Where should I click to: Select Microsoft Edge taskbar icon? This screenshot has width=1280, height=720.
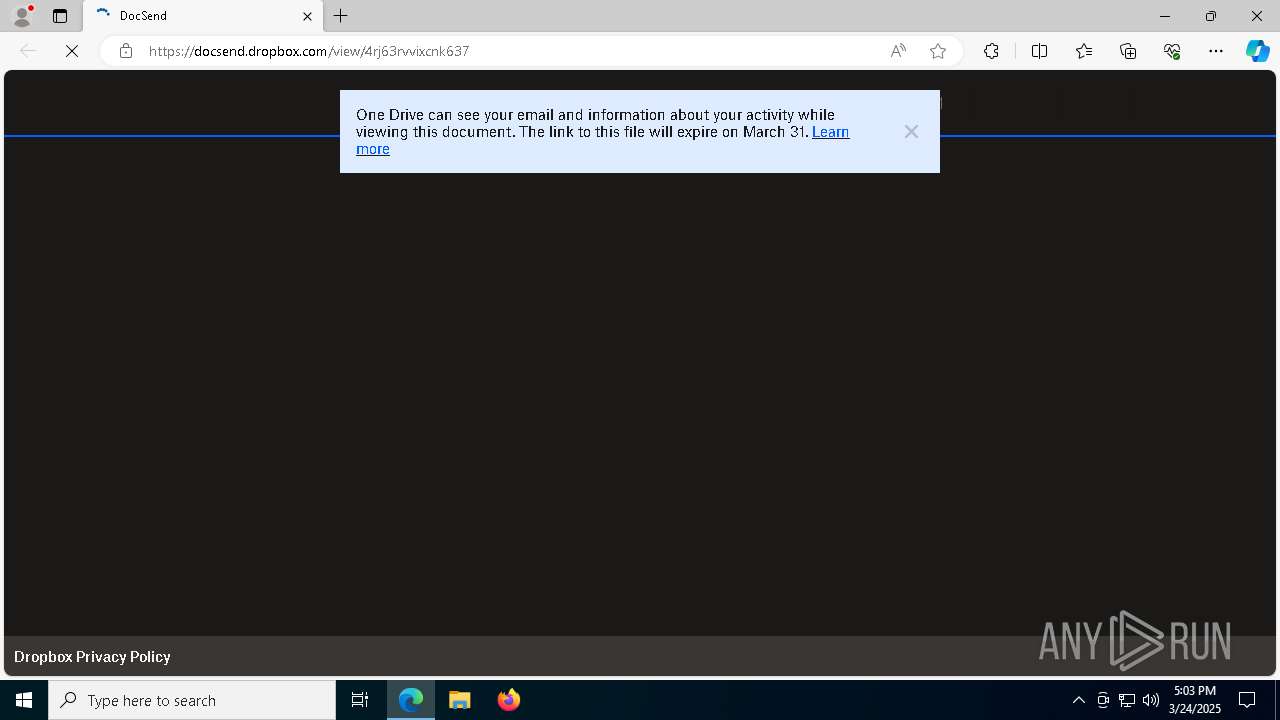(x=411, y=700)
